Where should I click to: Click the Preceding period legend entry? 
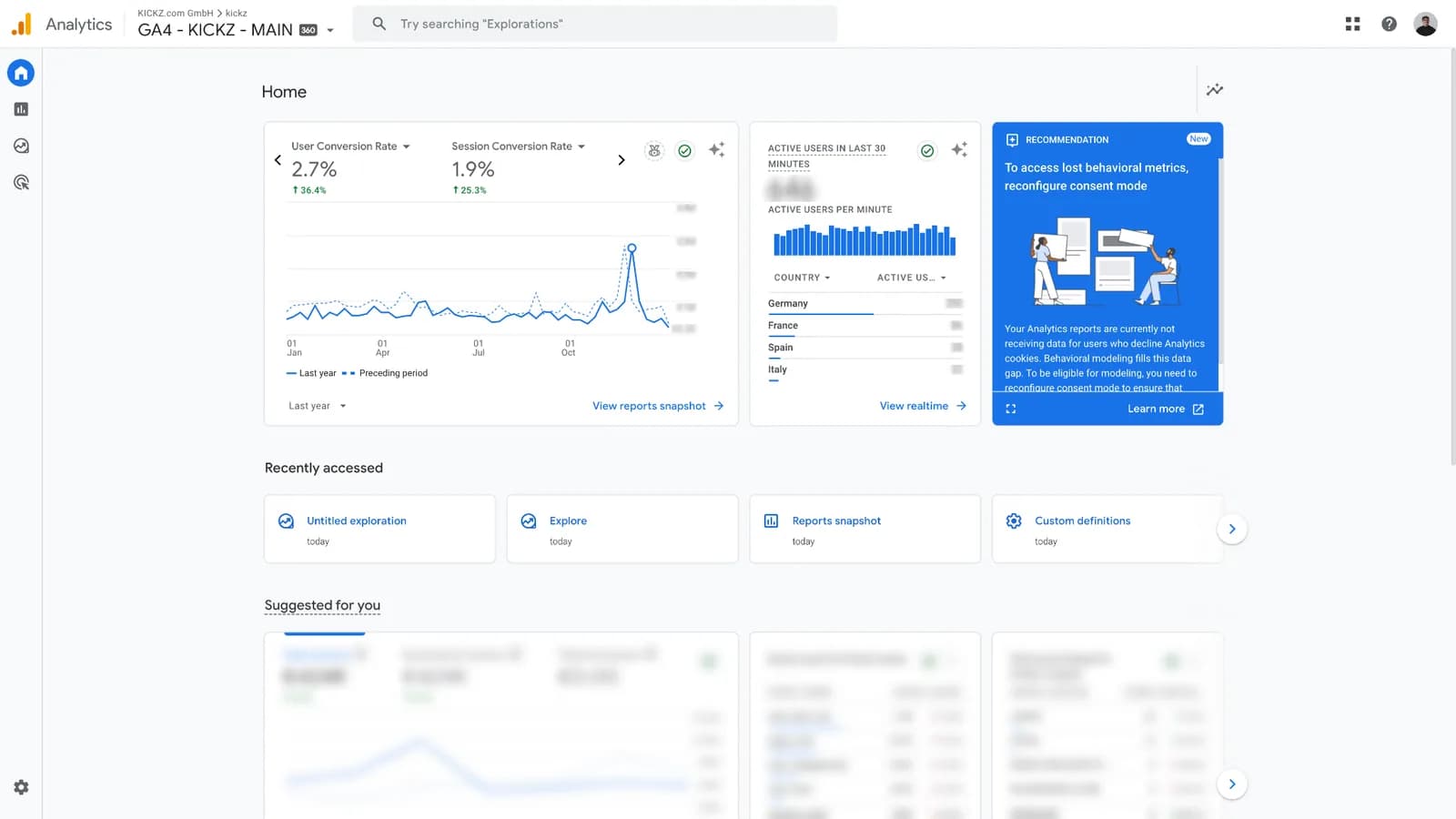(384, 373)
